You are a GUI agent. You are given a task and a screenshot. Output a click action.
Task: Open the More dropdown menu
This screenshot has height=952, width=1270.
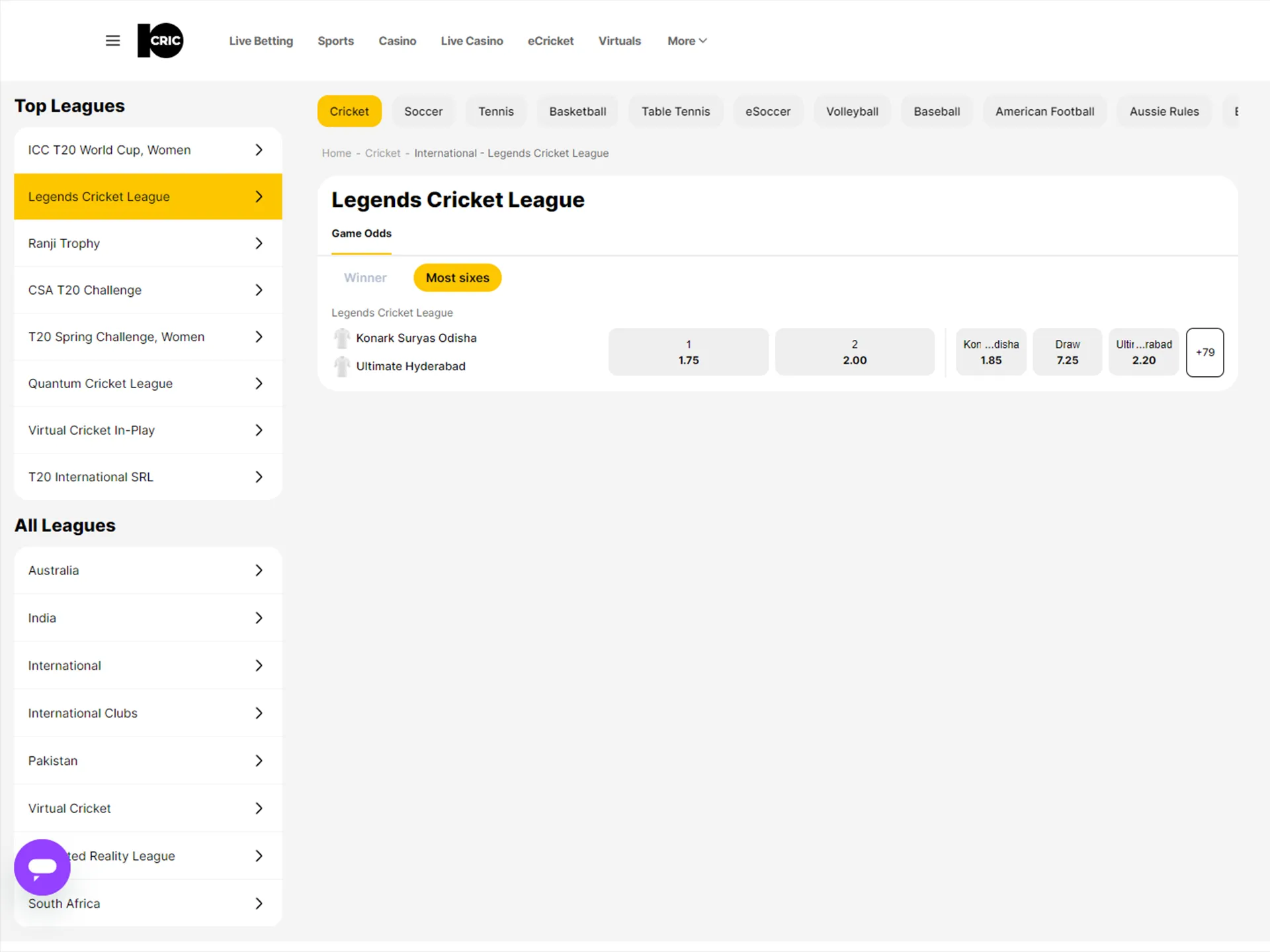(x=688, y=41)
